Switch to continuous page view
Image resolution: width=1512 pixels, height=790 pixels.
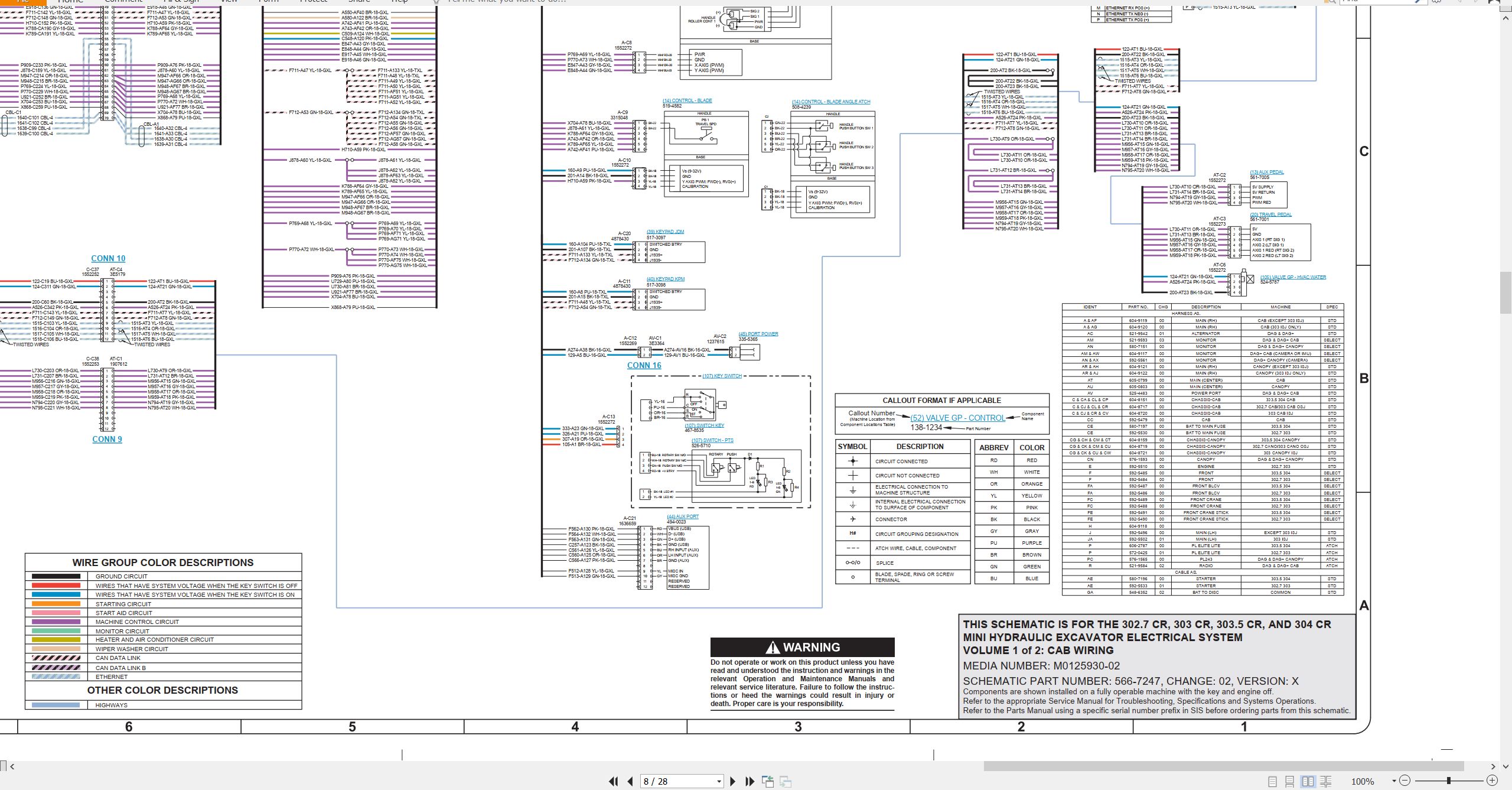(1290, 781)
